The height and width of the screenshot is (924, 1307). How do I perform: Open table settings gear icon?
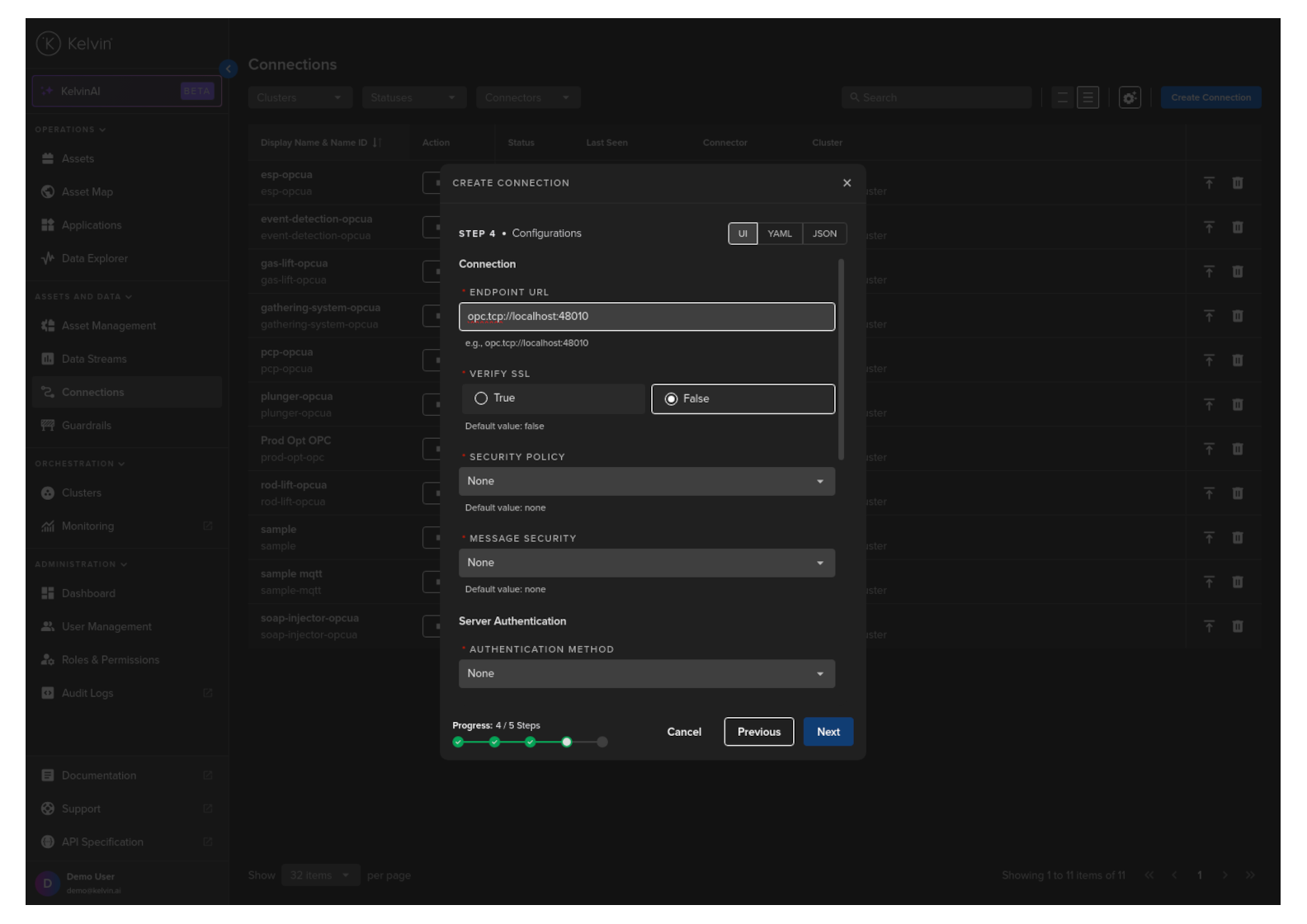[x=1130, y=97]
